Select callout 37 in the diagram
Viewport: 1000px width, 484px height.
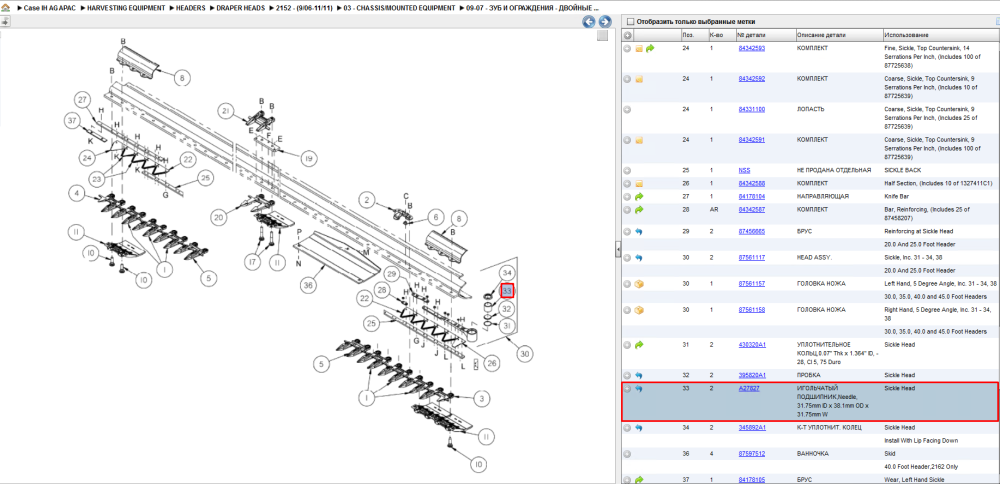[x=72, y=120]
